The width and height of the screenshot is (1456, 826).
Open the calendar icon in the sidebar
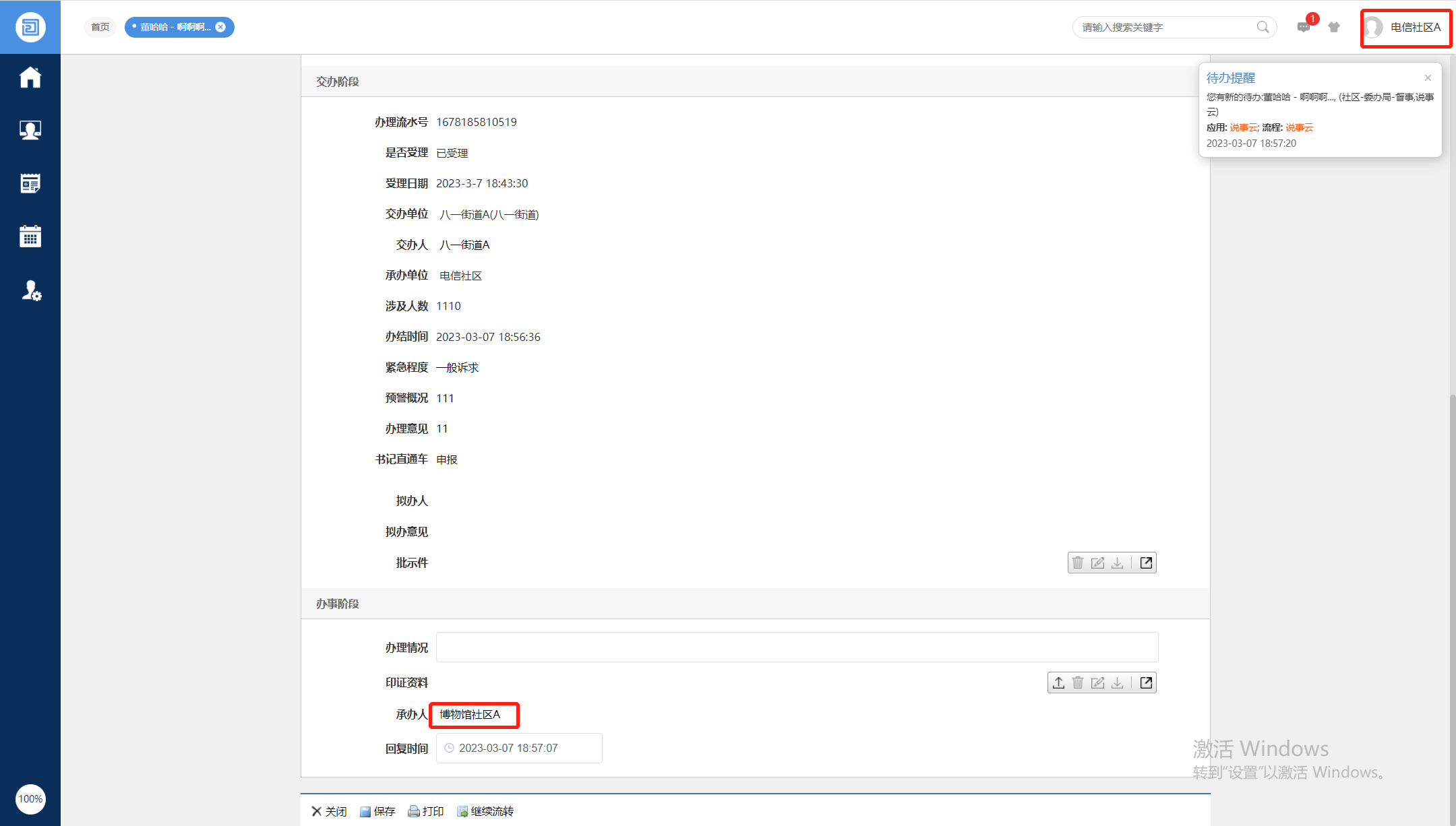tap(30, 236)
